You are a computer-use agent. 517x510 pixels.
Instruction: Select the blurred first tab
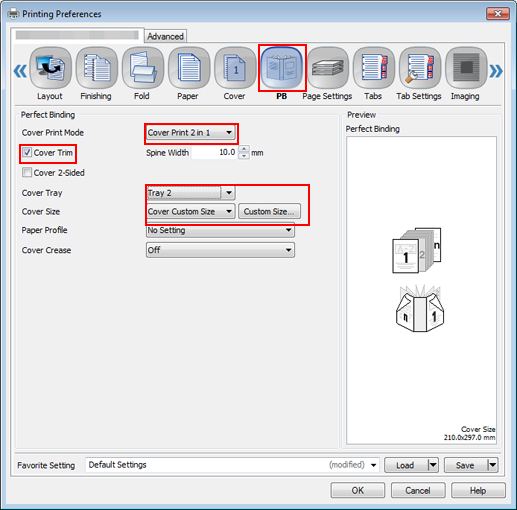(x=77, y=35)
